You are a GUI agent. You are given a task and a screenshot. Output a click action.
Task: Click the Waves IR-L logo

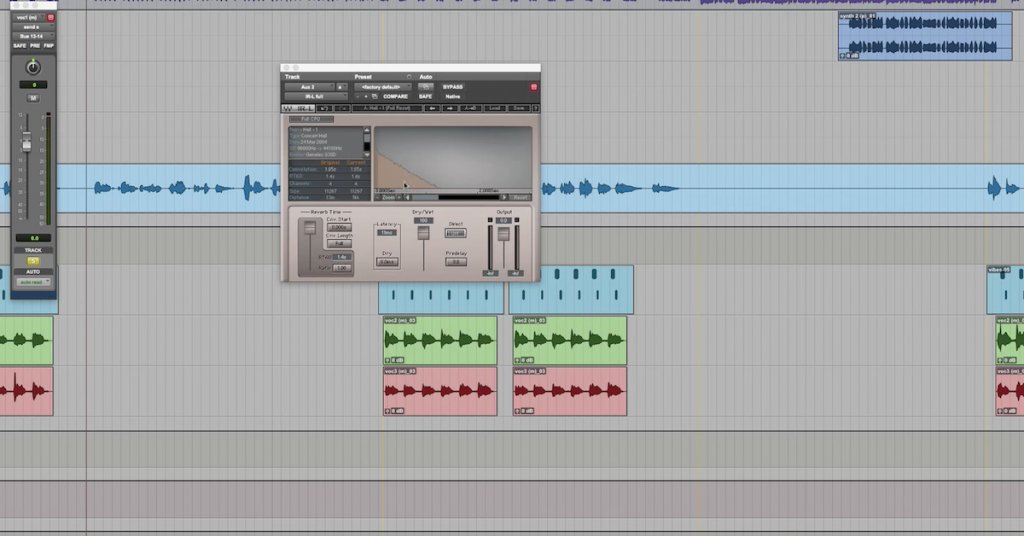tap(298, 108)
